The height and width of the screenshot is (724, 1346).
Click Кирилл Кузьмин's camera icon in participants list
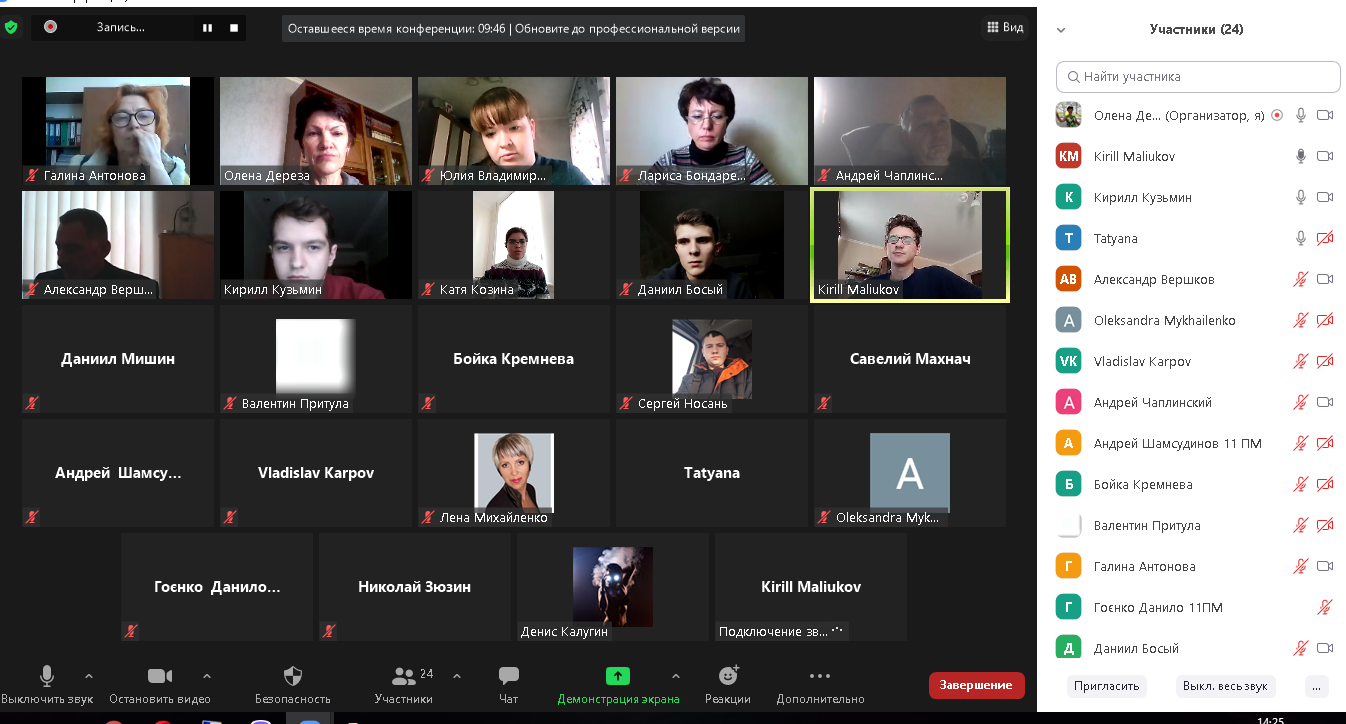click(x=1325, y=198)
